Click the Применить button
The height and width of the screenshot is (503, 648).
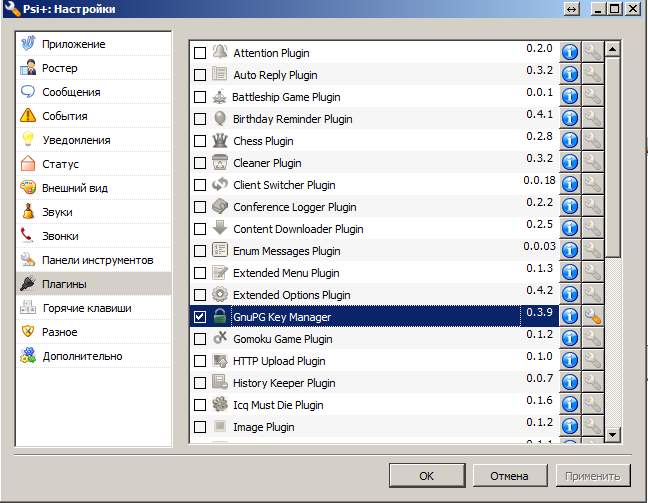pos(593,476)
